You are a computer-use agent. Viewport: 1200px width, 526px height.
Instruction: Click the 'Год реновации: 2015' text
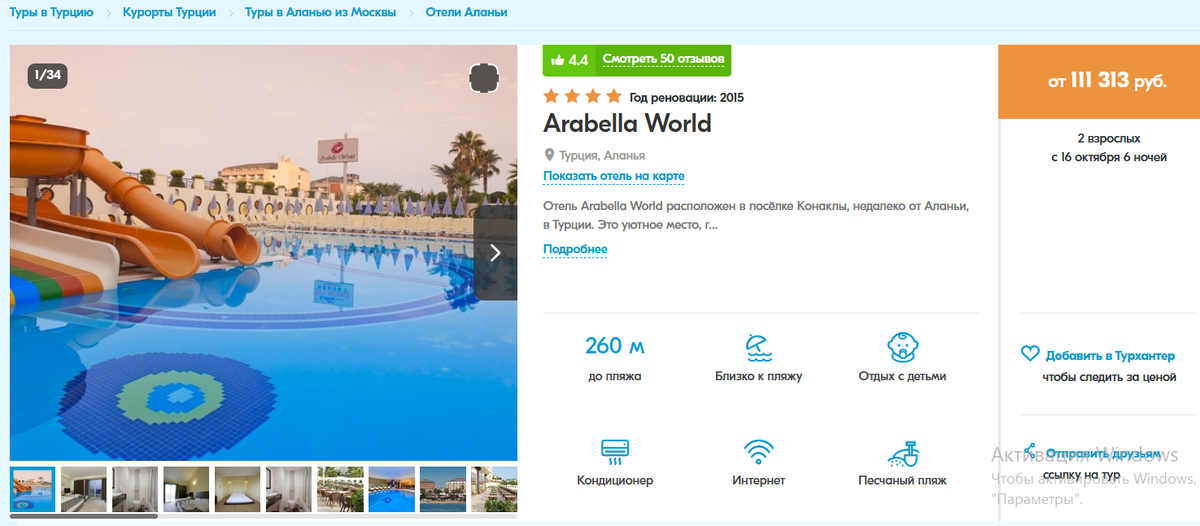coord(686,98)
